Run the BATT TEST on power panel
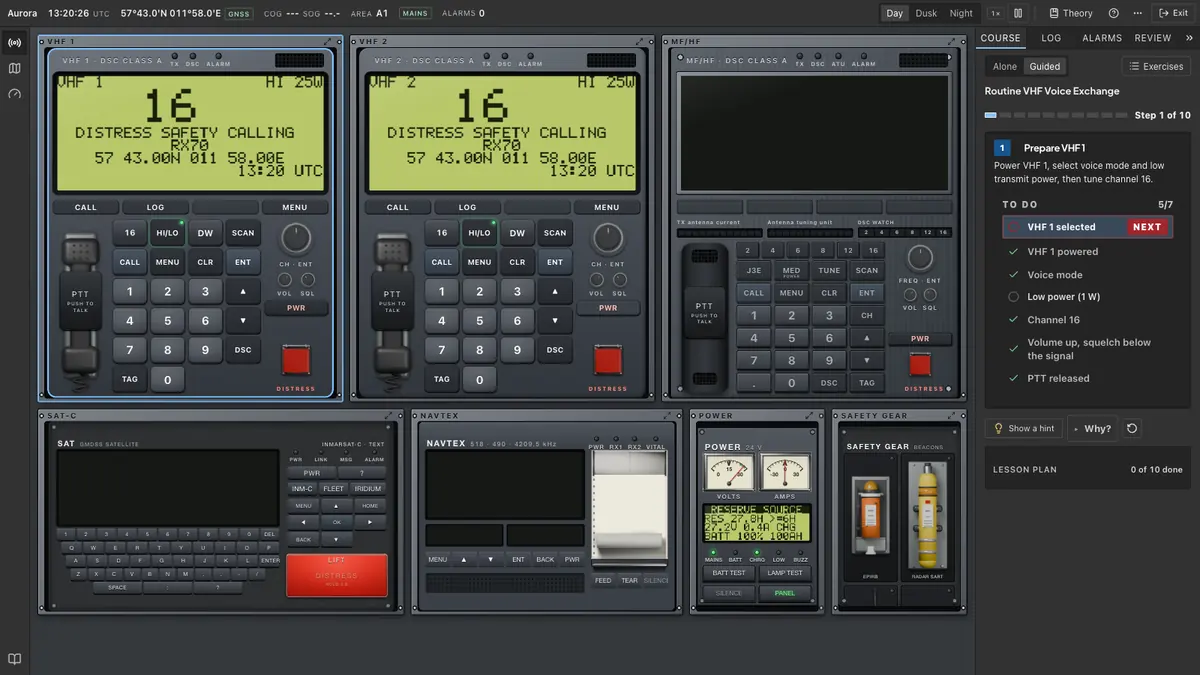The width and height of the screenshot is (1200, 675). [x=729, y=573]
